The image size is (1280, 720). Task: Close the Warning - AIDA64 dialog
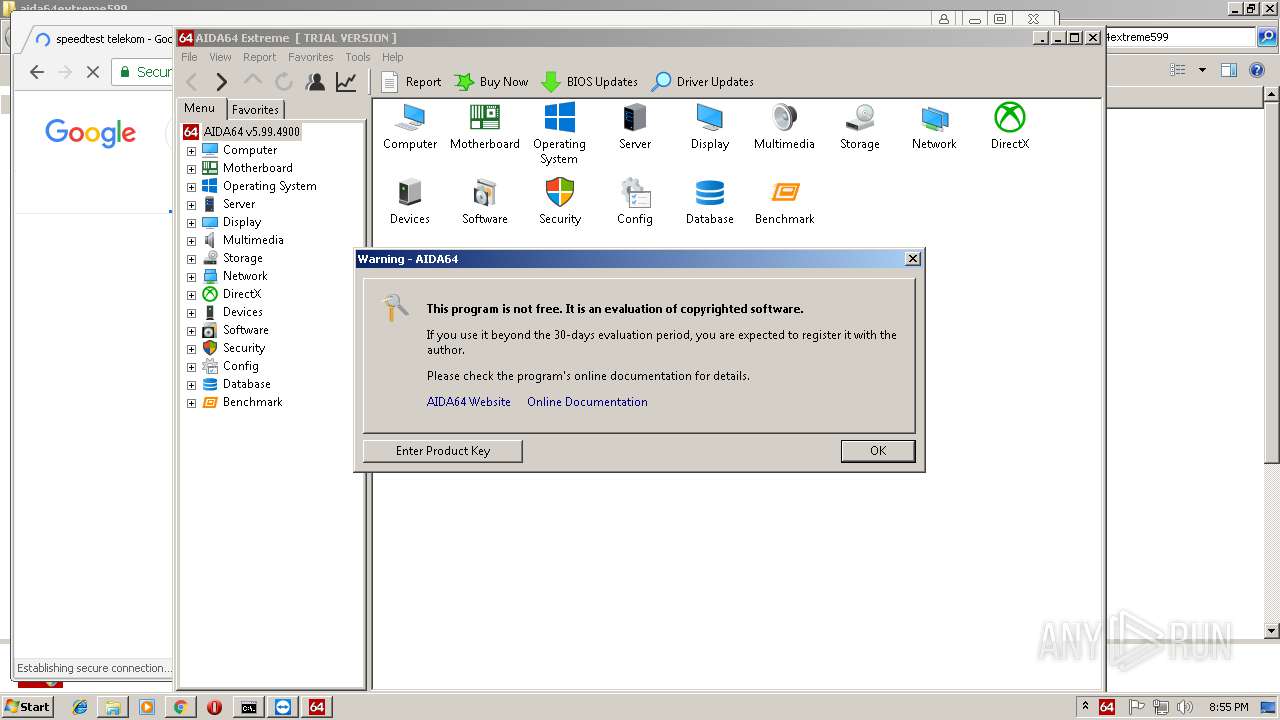[912, 259]
